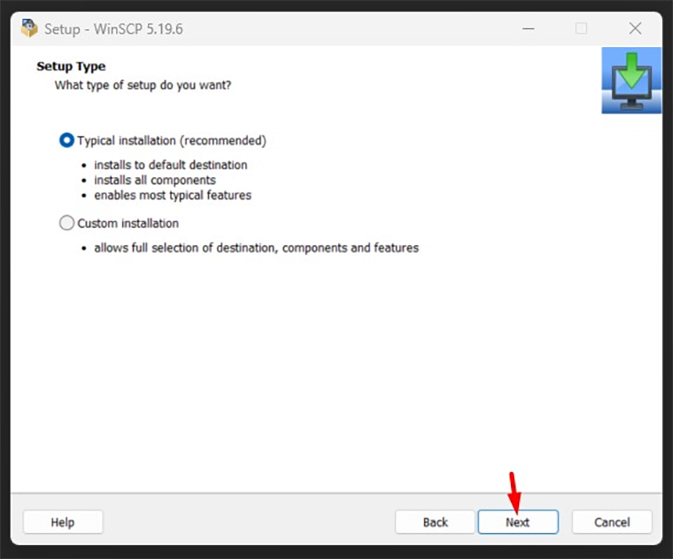Image resolution: width=673 pixels, height=559 pixels.
Task: Choose the Custom installation radio option
Action: (67, 223)
